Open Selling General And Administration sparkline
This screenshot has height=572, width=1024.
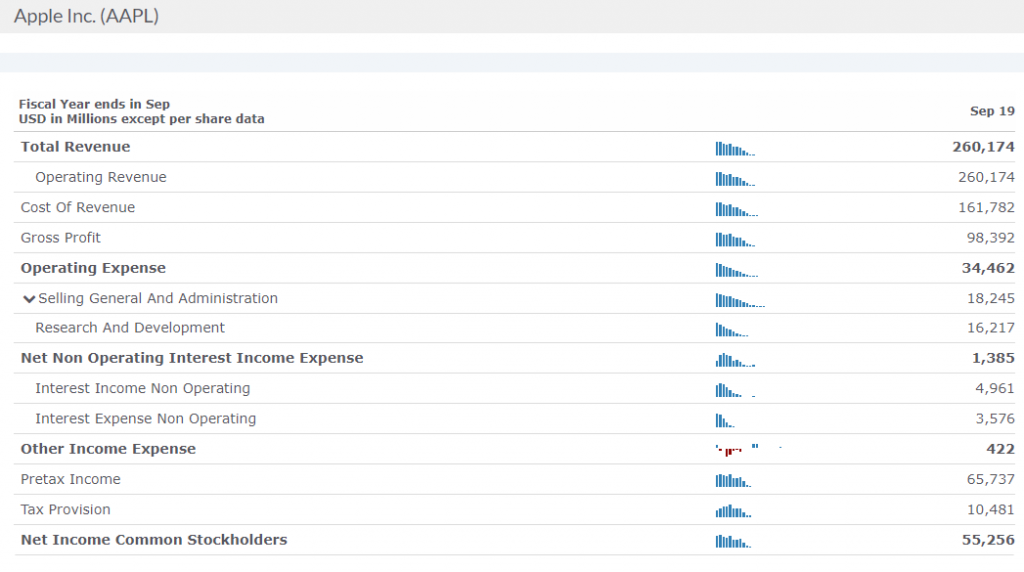tap(740, 300)
